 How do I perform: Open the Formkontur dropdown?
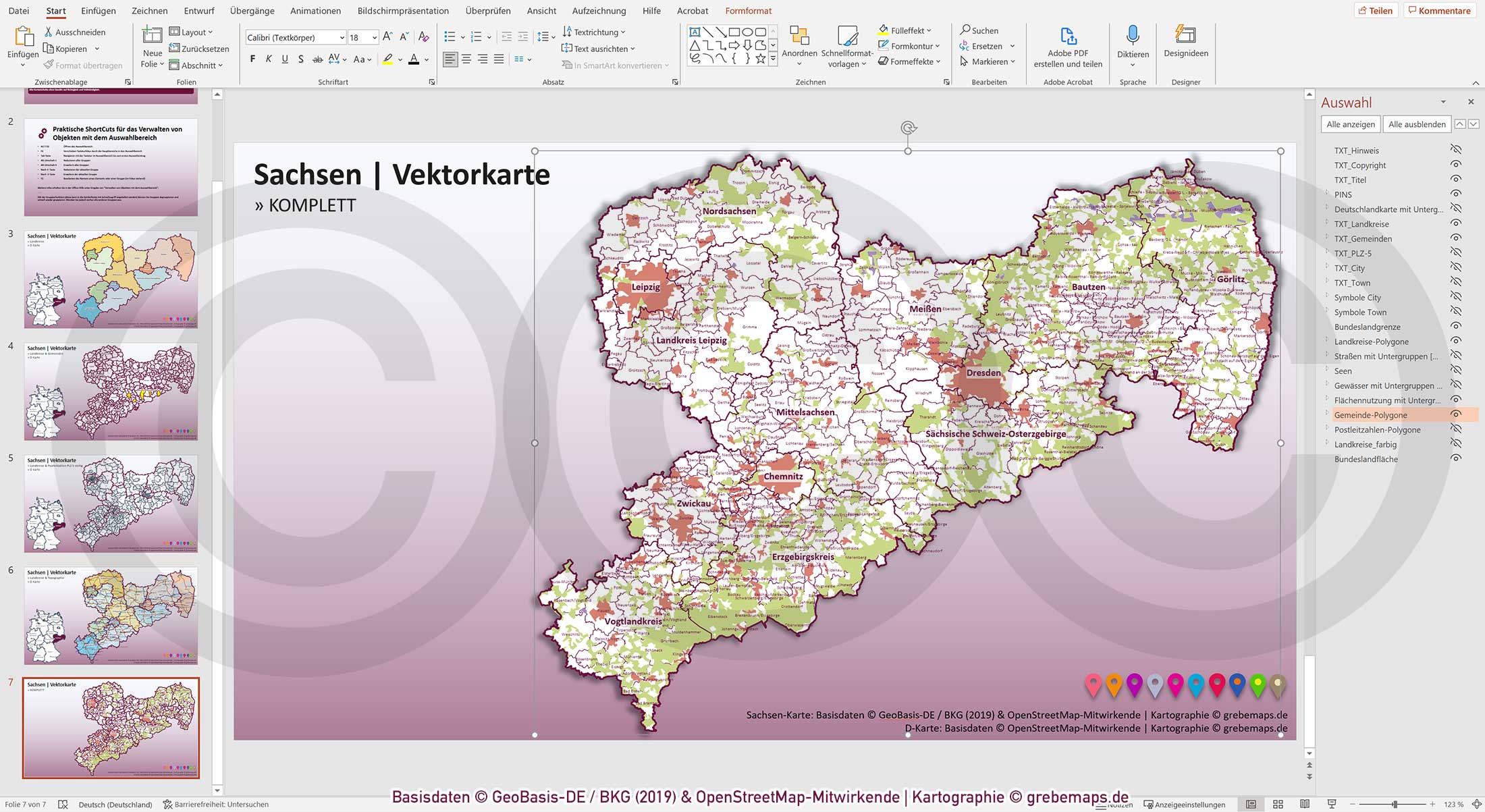pyautogui.click(x=909, y=46)
